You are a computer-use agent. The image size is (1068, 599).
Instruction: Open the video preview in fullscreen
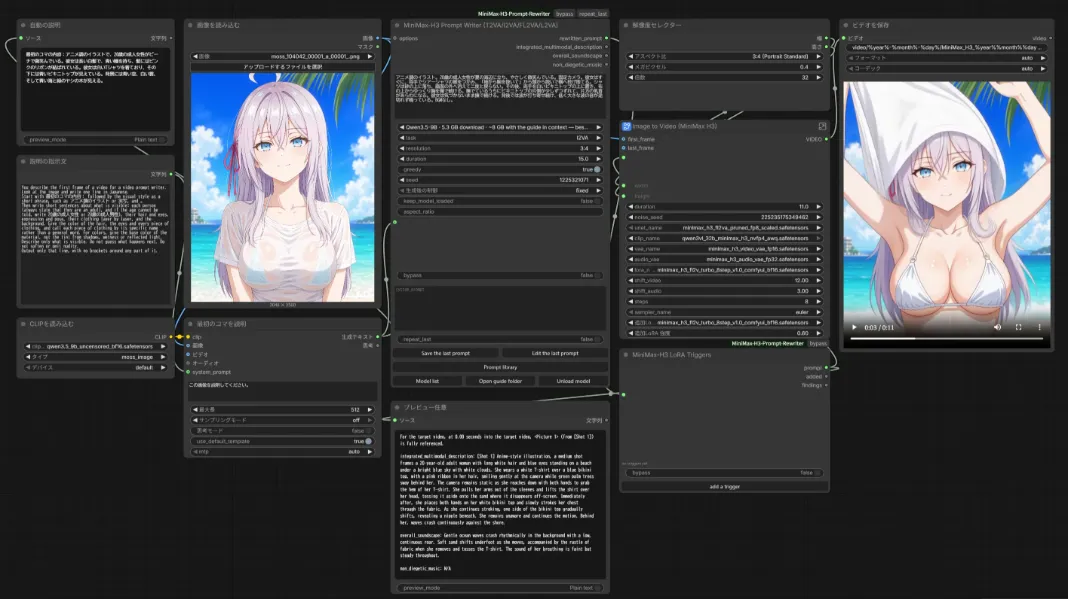(1018, 327)
